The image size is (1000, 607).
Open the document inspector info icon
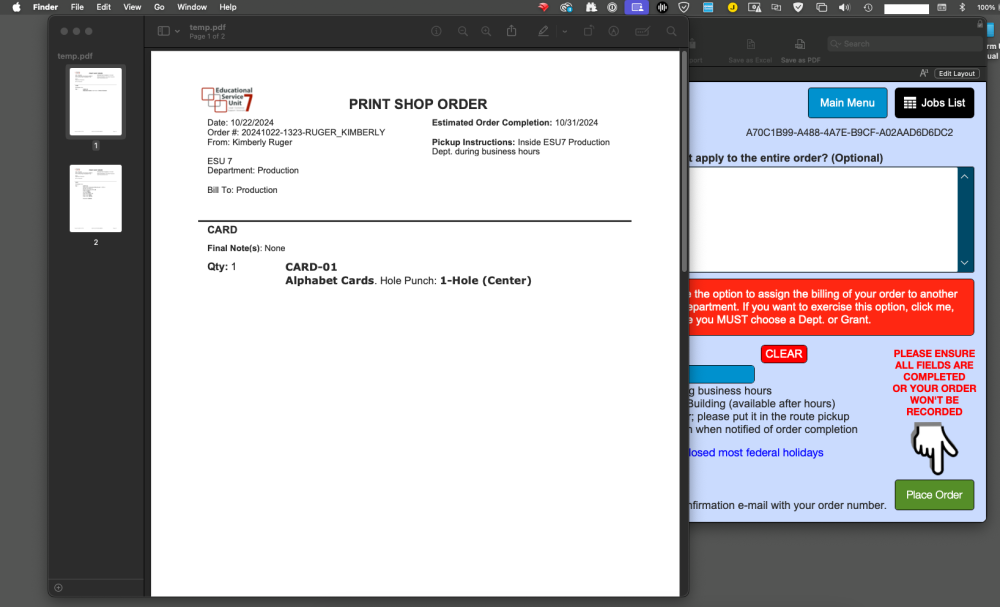point(437,31)
